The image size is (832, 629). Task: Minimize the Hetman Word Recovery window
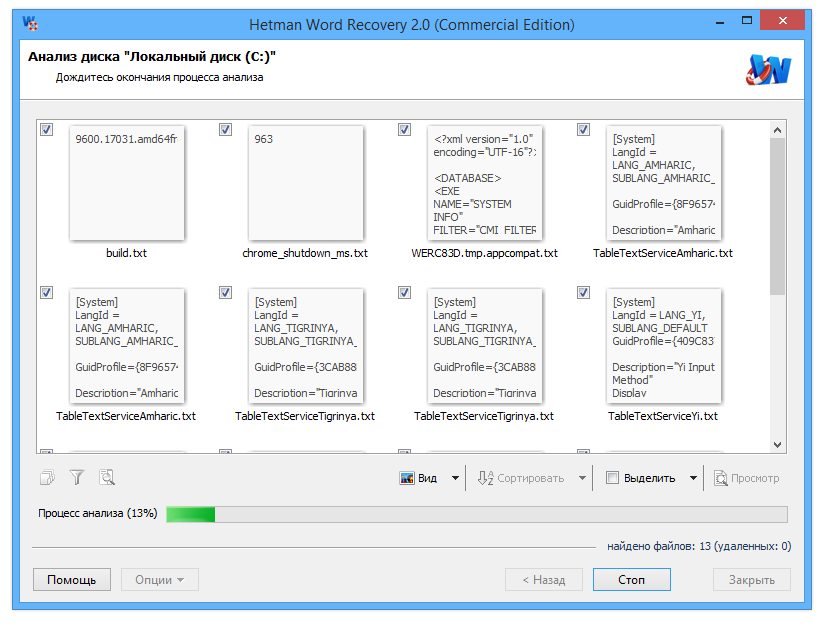pyautogui.click(x=720, y=22)
